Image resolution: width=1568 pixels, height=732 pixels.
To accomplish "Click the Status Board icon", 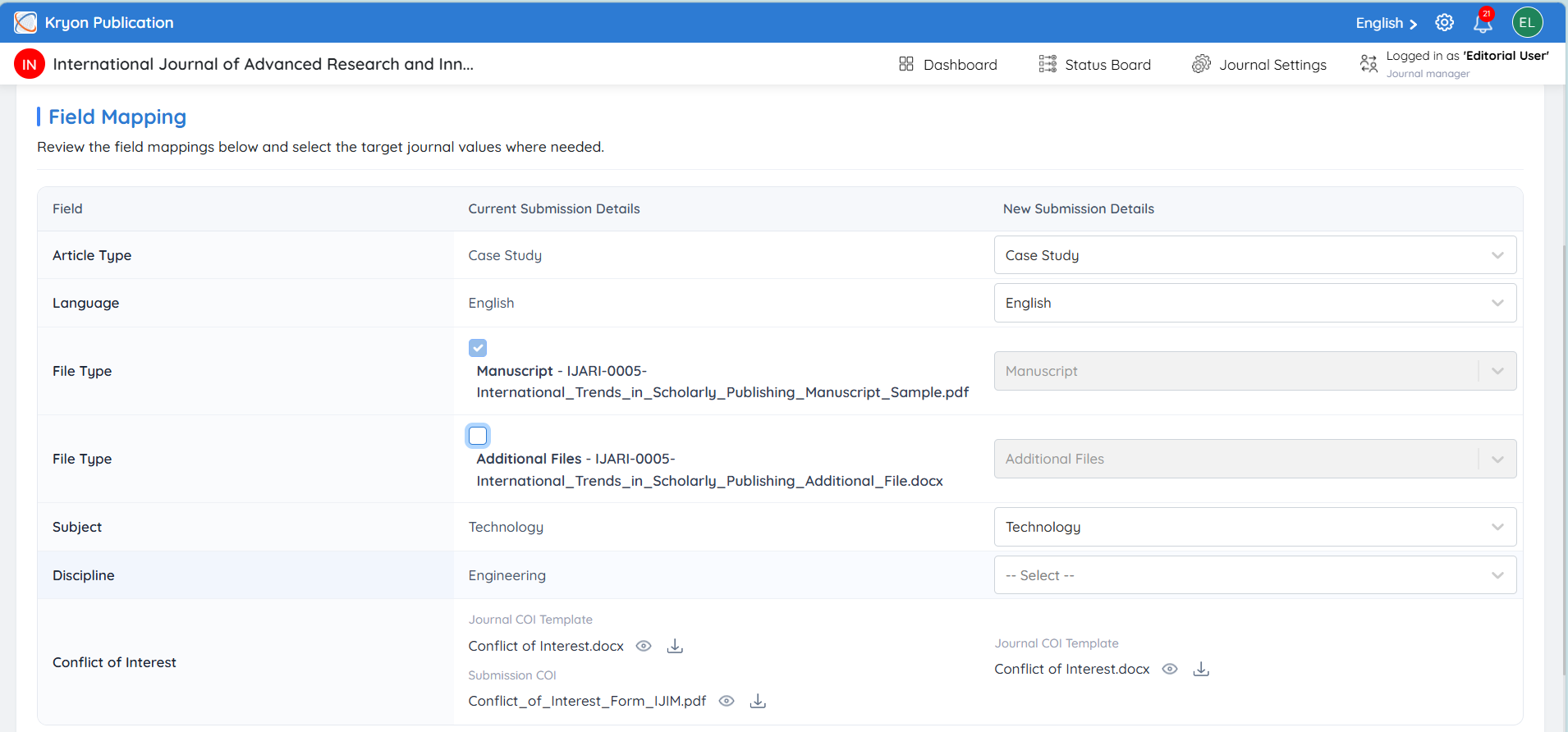I will click(x=1048, y=64).
